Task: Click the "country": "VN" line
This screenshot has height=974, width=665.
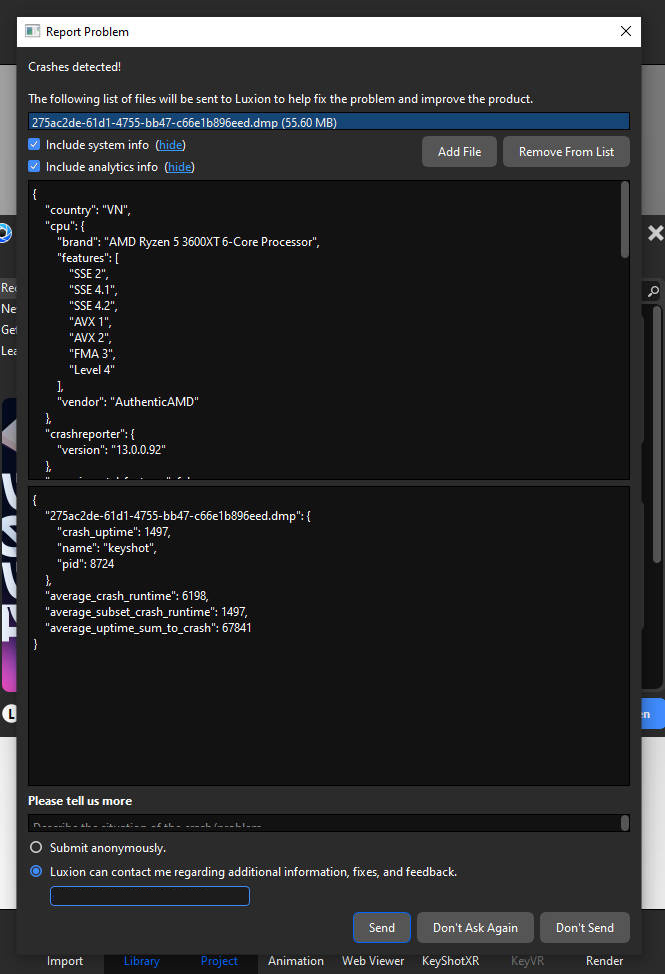Action: [88, 209]
